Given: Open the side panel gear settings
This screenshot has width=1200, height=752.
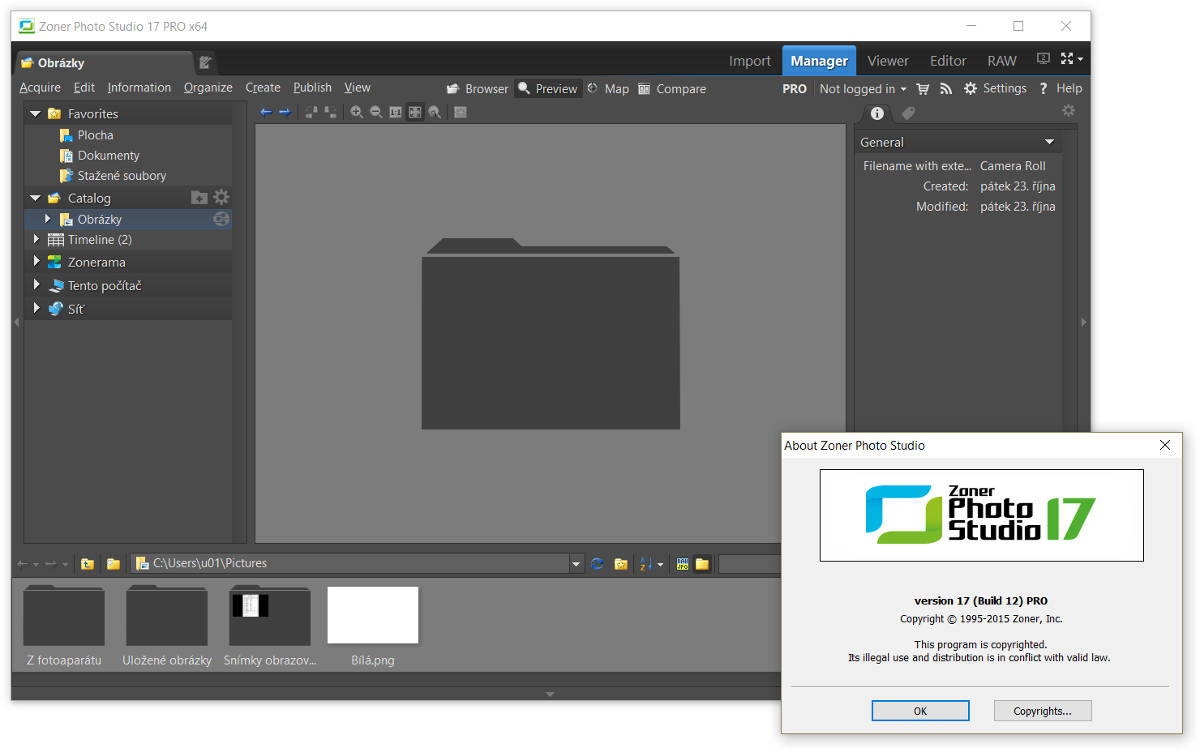Looking at the screenshot, I should click(x=1068, y=111).
